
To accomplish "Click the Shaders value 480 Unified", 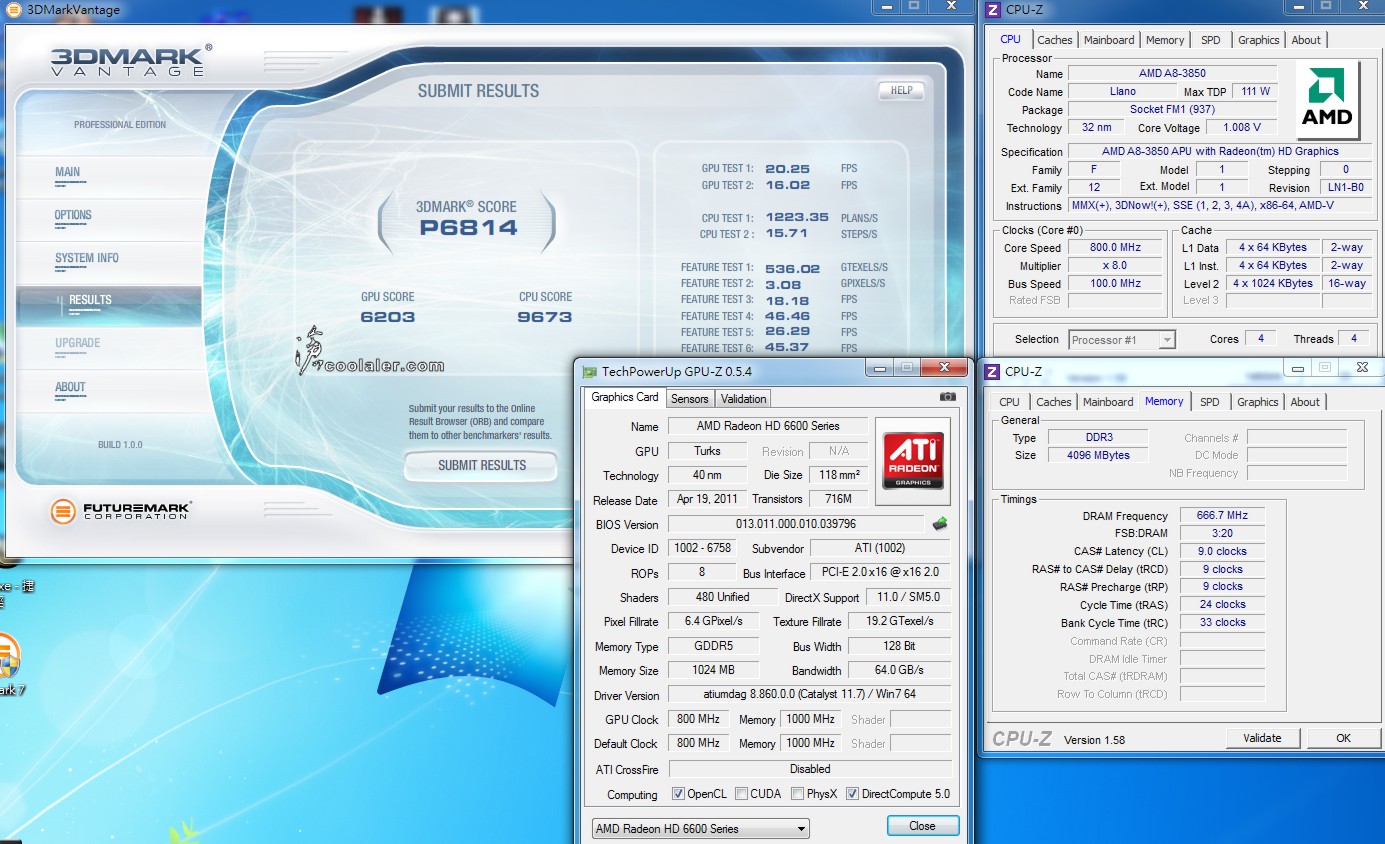I will tap(723, 597).
